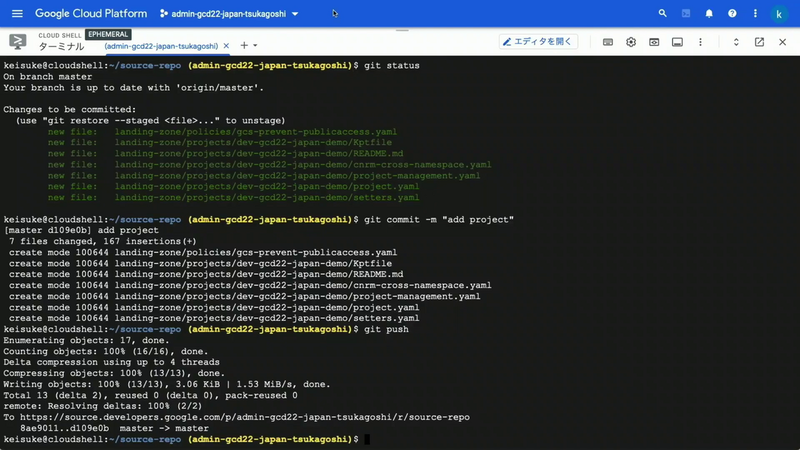Image resolution: width=800 pixels, height=450 pixels.
Task: Click 'Enumerating objects: 17, done.' line
Action: point(86,340)
